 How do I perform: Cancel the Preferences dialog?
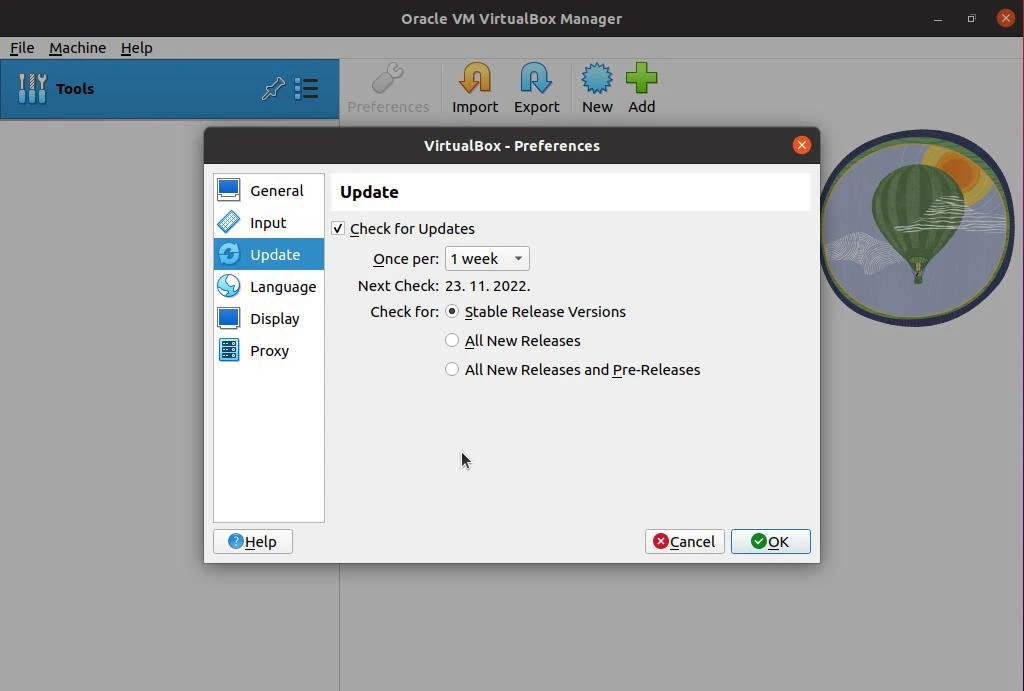[684, 541]
